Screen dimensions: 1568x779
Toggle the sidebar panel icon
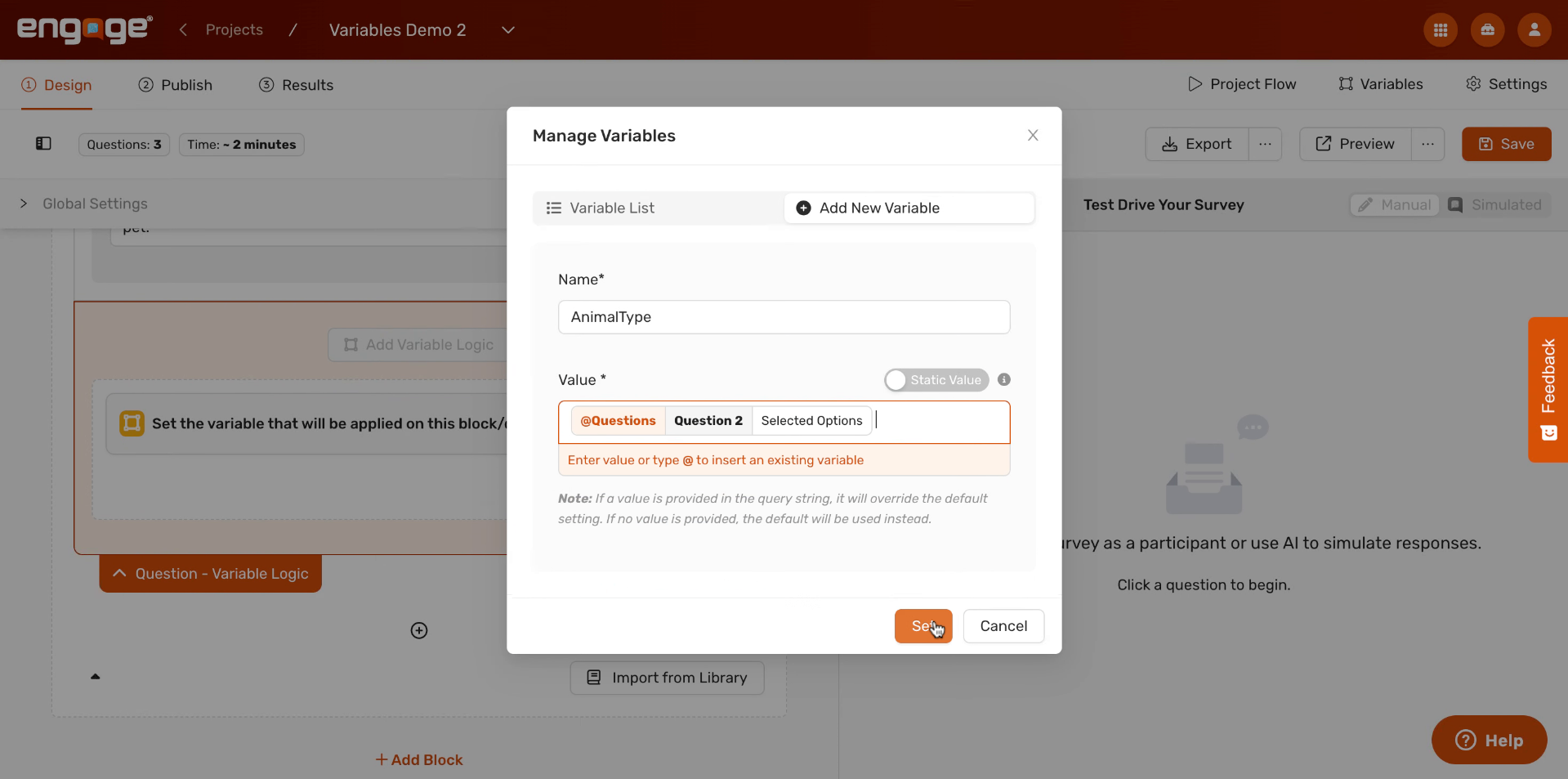point(43,144)
